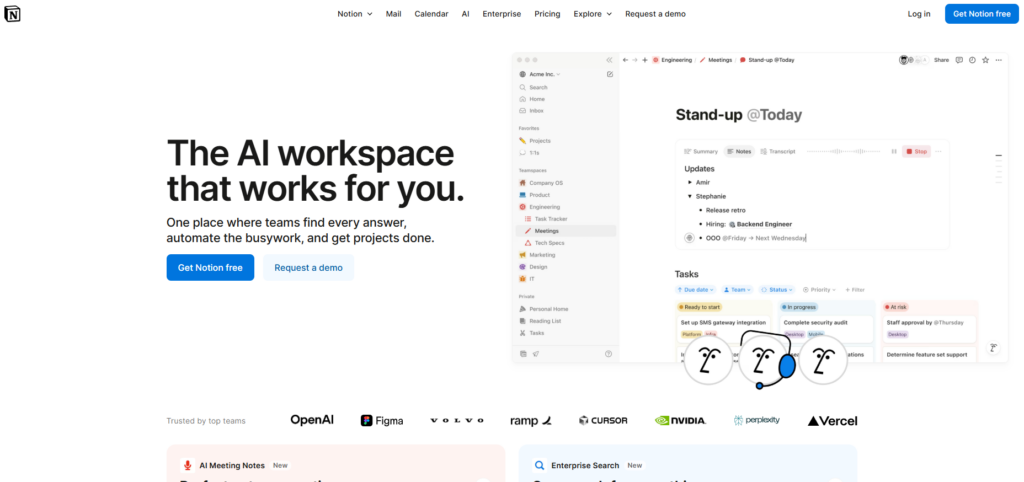Image resolution: width=1024 pixels, height=482 pixels.
Task: Click the star favorite icon
Action: 985,60
